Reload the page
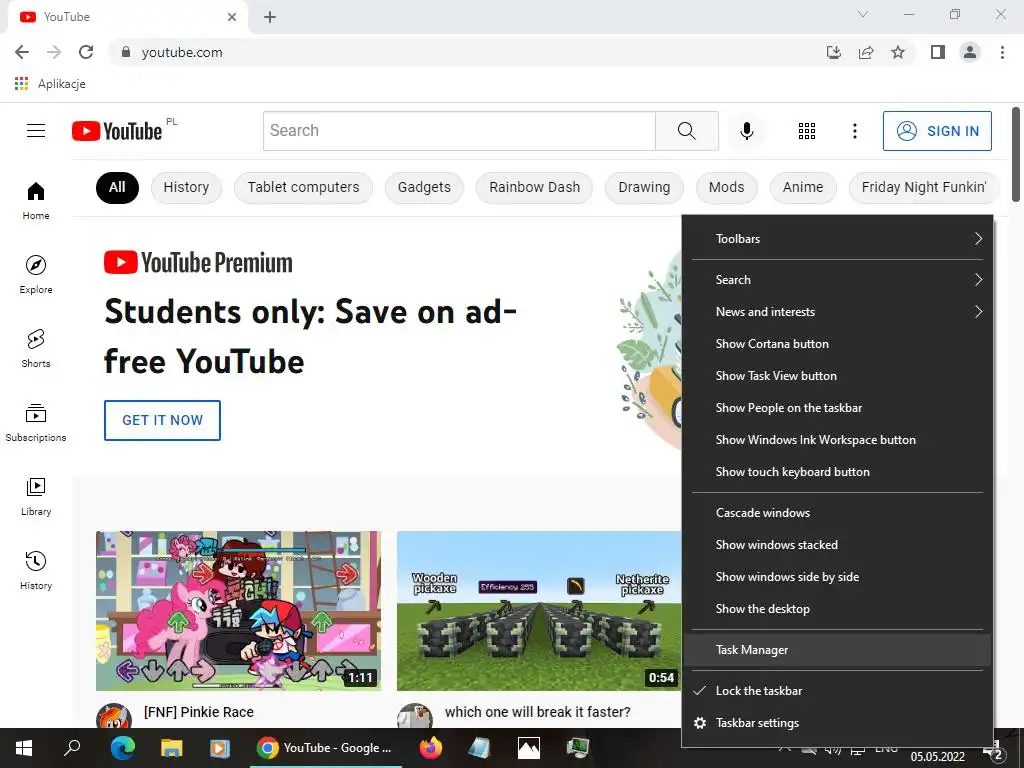This screenshot has width=1024, height=768. pyautogui.click(x=86, y=52)
